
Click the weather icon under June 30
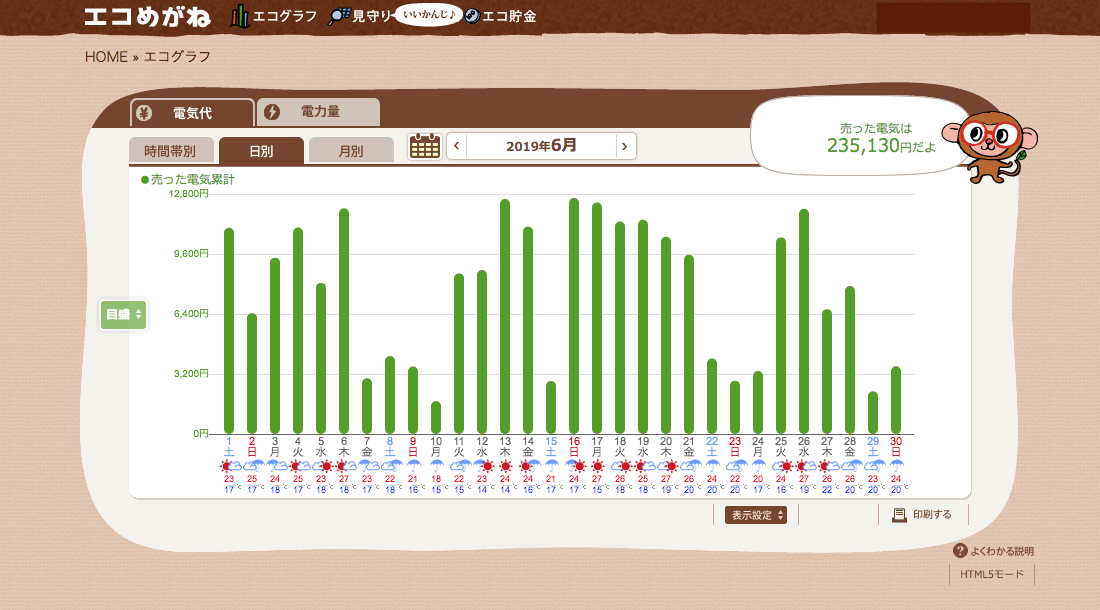click(x=896, y=466)
